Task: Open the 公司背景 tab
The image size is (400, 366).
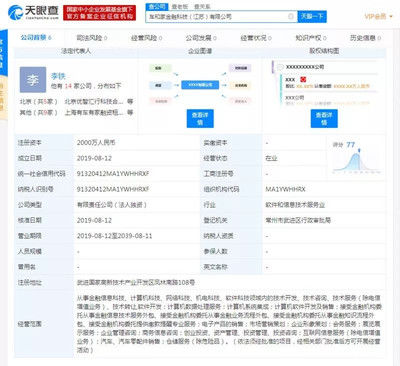Action: [x=36, y=38]
